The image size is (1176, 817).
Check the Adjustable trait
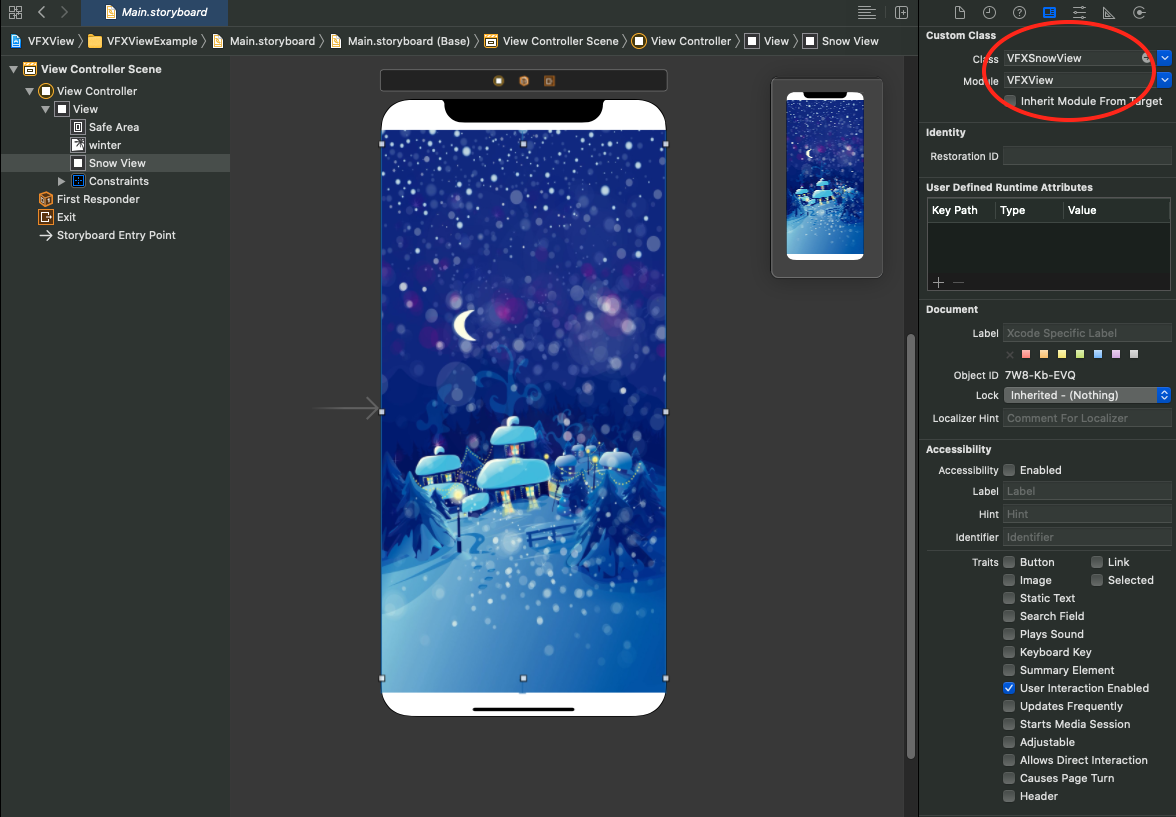tap(1010, 742)
